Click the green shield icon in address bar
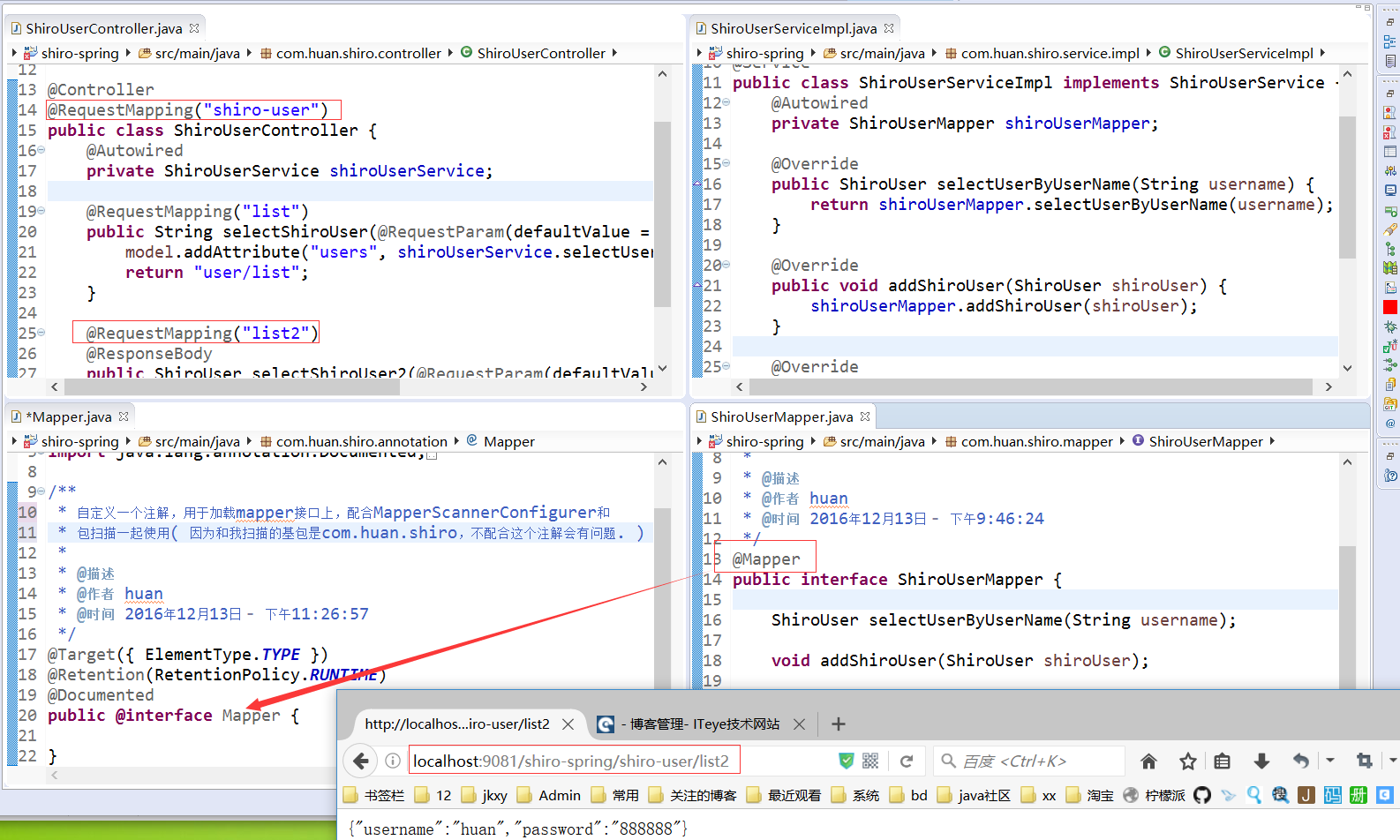Screen dimensions: 1400x840 846,761
